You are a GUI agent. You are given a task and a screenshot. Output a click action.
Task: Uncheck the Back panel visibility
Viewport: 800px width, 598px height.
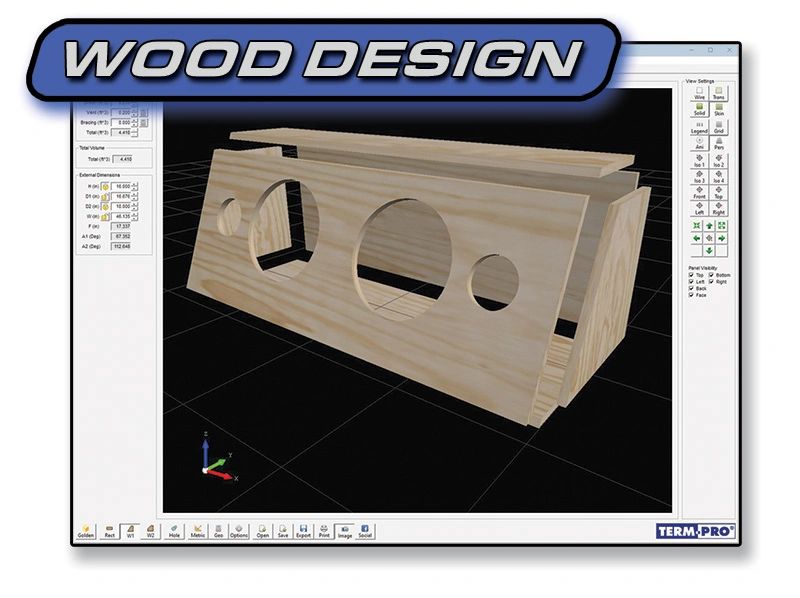coord(691,288)
